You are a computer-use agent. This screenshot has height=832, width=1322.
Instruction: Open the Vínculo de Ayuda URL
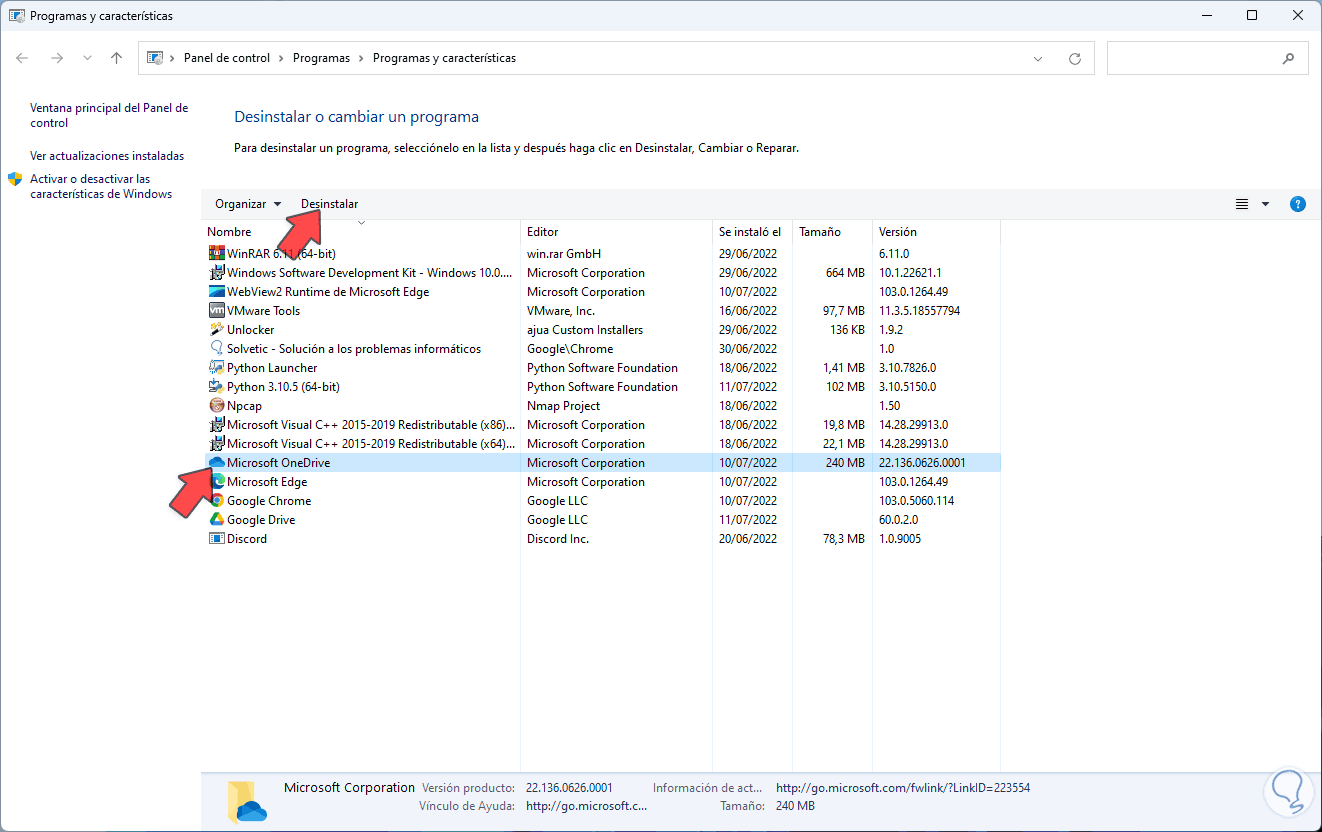587,806
